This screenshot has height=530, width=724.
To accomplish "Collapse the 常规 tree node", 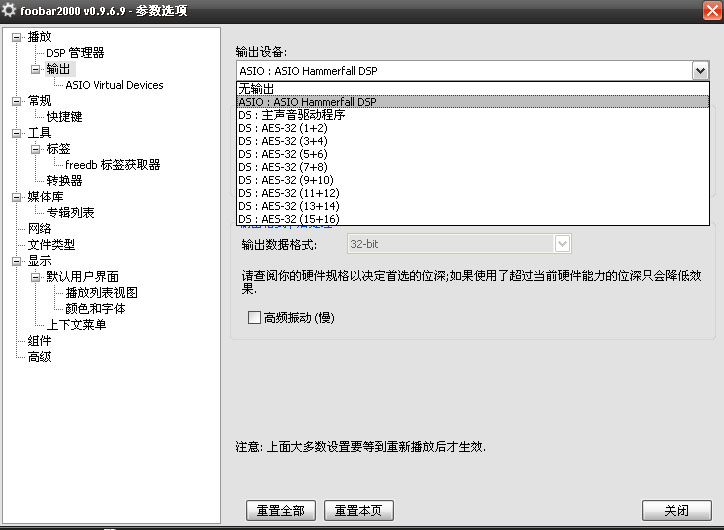I will pyautogui.click(x=16, y=101).
